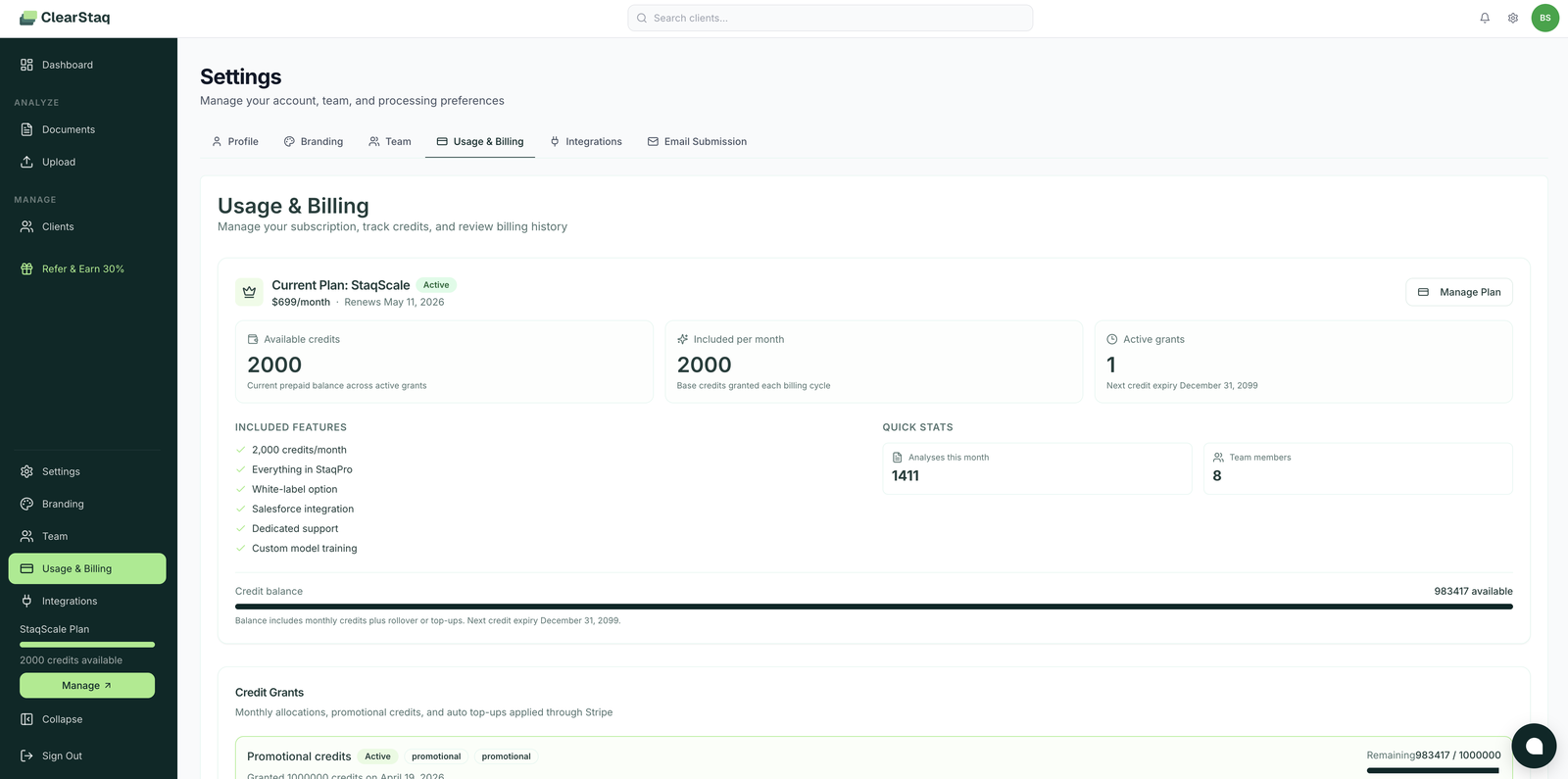Viewport: 1568px width, 779px height.
Task: Click the green Manage button in sidebar
Action: [x=87, y=686]
